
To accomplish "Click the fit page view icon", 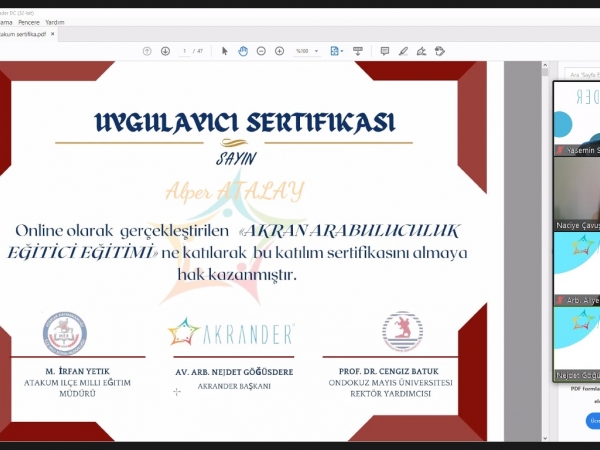I will point(334,51).
